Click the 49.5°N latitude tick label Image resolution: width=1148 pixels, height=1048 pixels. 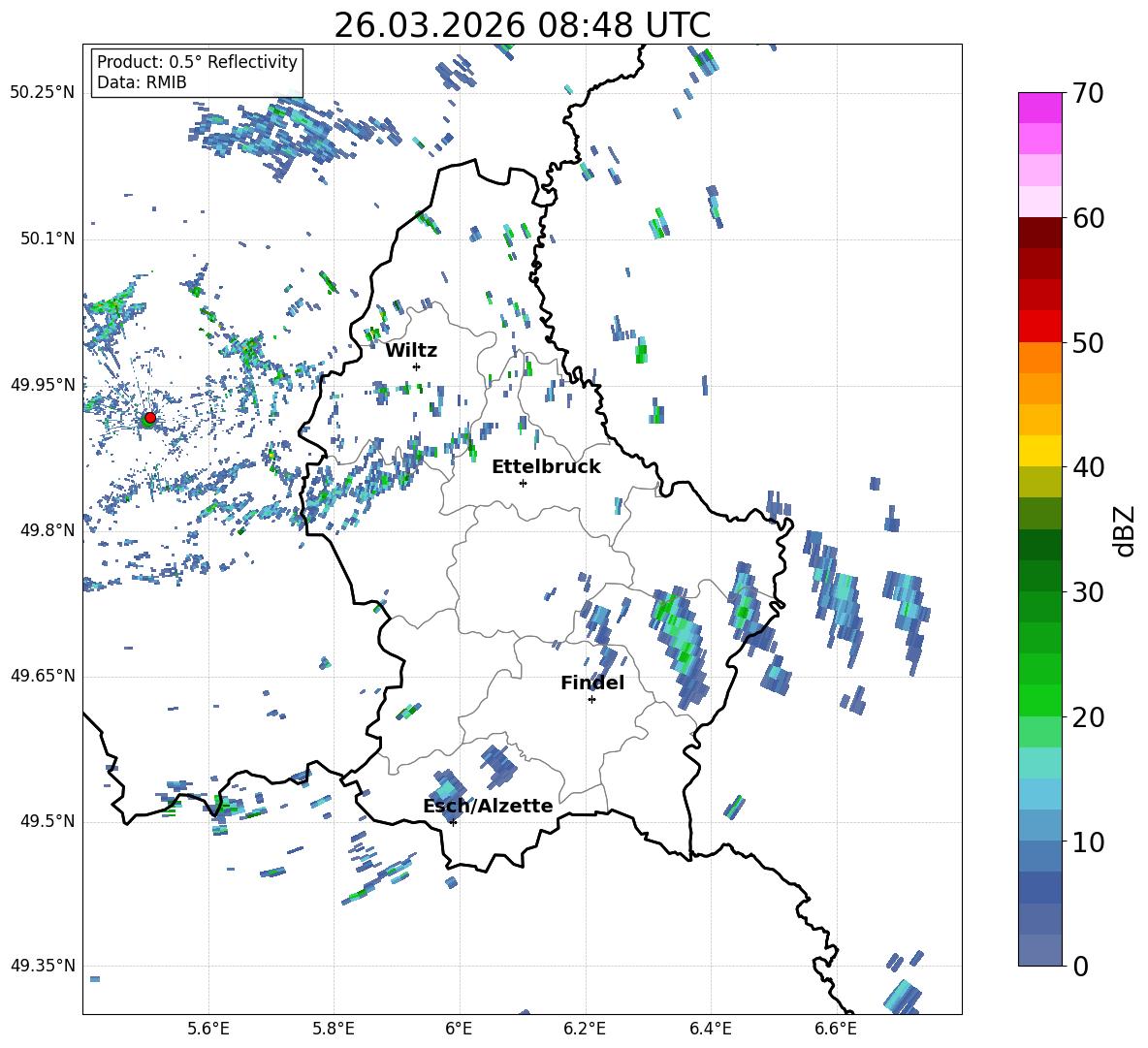pyautogui.click(x=46, y=822)
